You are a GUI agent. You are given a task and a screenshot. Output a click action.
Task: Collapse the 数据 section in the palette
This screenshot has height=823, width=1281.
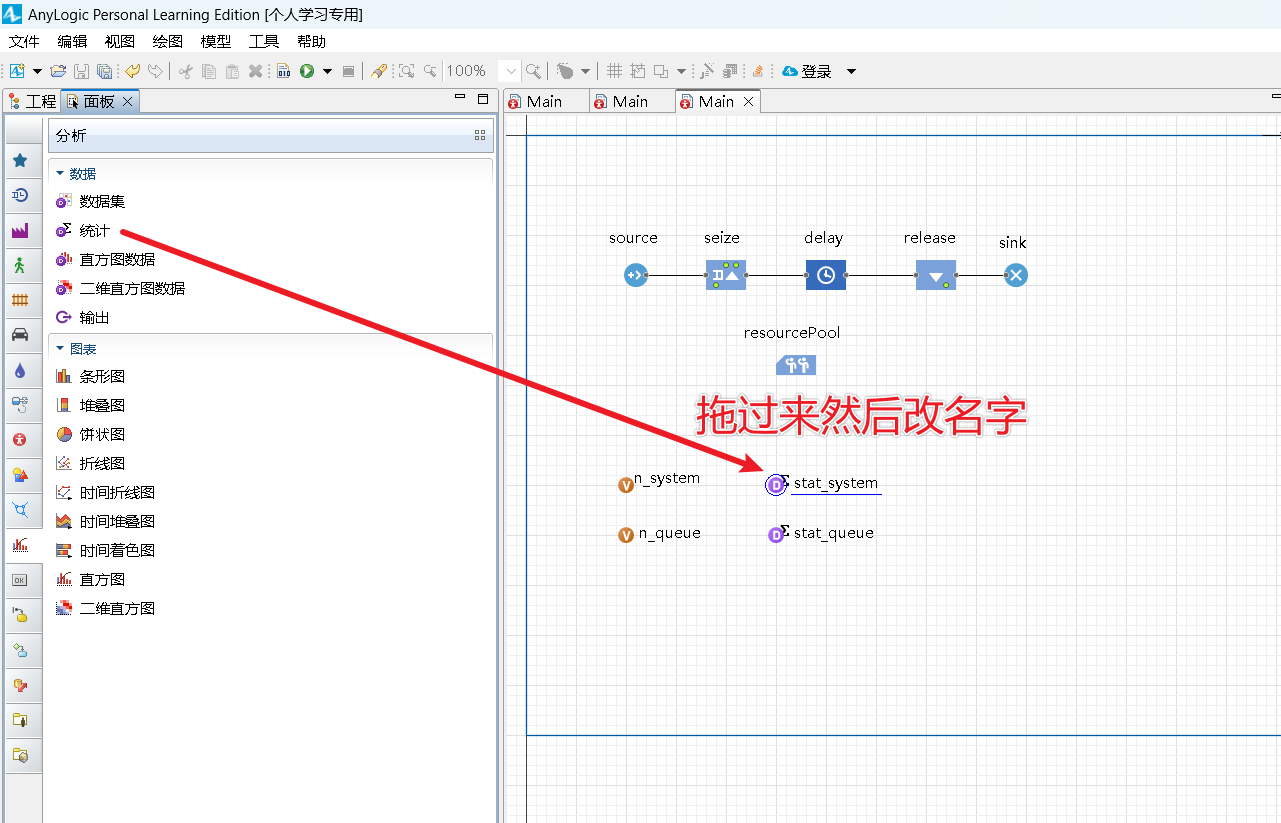[x=60, y=173]
